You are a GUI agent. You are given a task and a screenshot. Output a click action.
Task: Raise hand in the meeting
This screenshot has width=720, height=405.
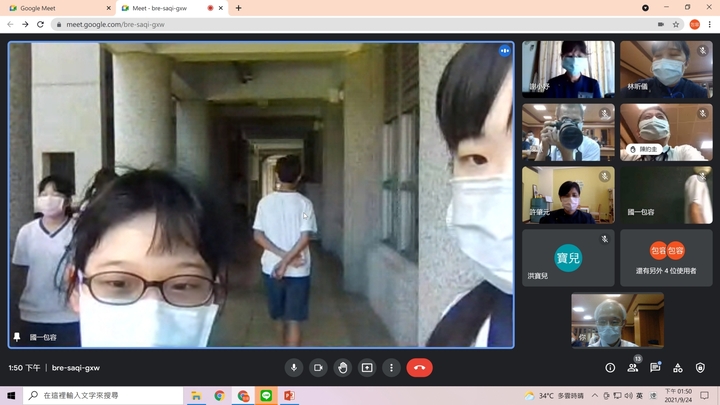[343, 367]
